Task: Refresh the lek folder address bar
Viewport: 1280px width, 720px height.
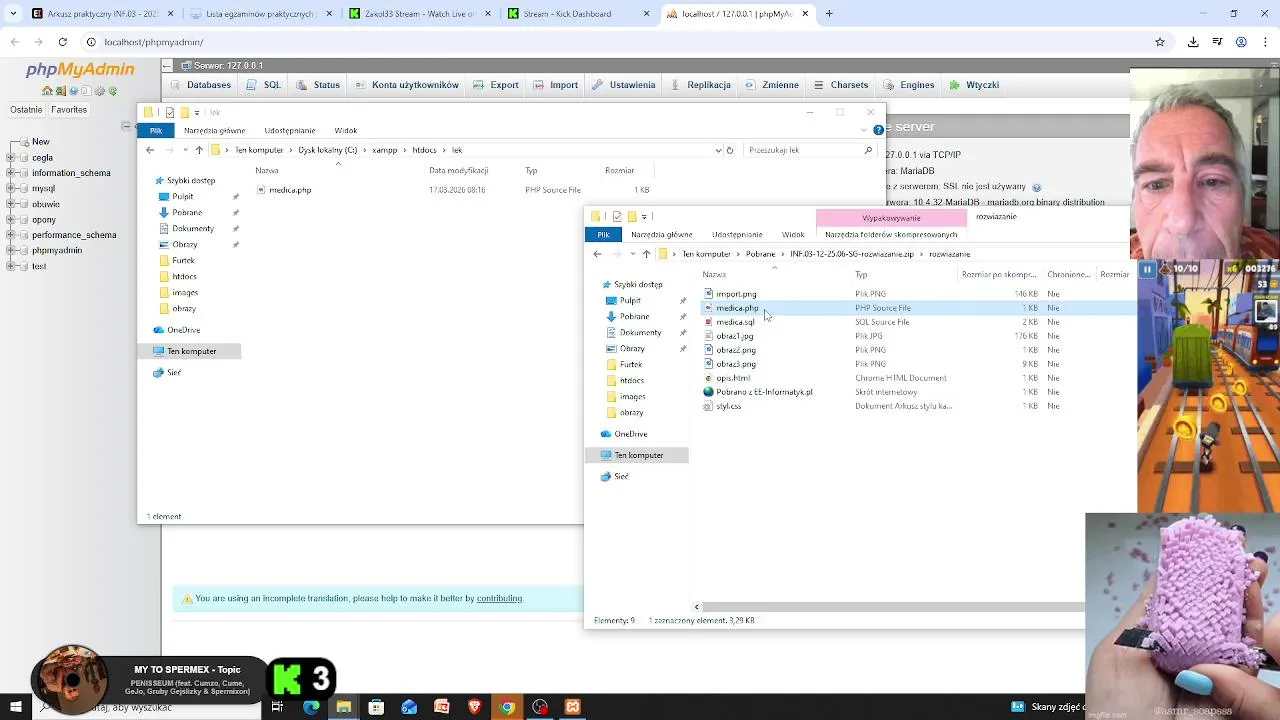Action: [730, 150]
